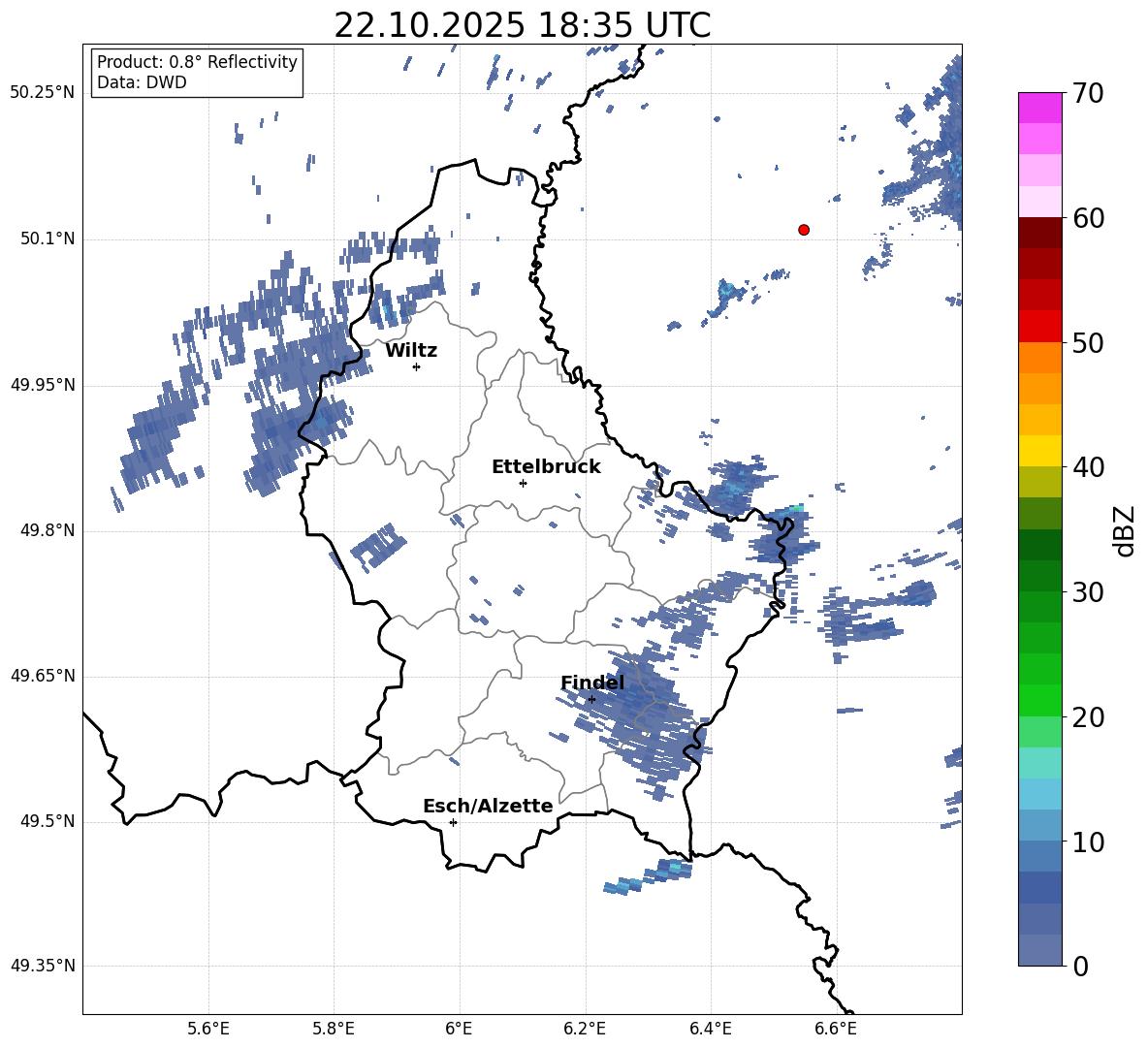Click the 50.25°N latitude label

click(43, 93)
